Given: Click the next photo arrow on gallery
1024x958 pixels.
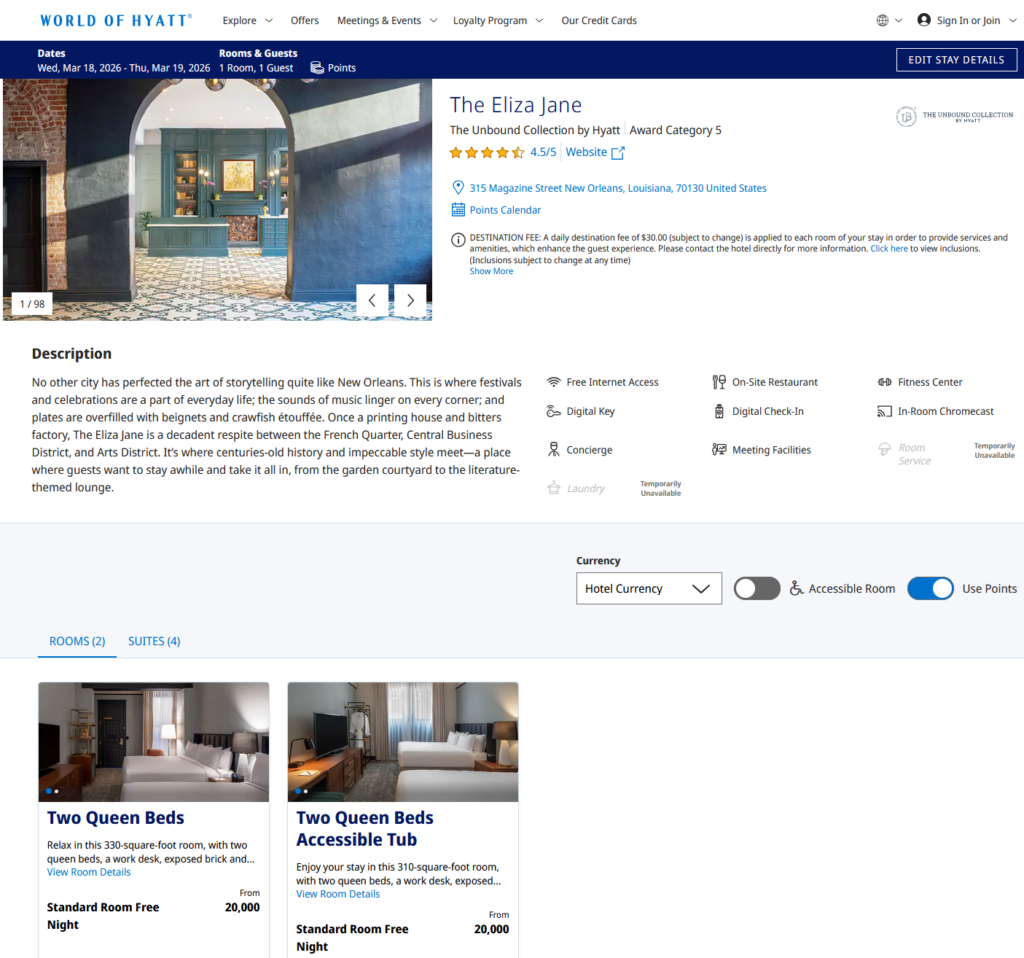Looking at the screenshot, I should tap(410, 301).
